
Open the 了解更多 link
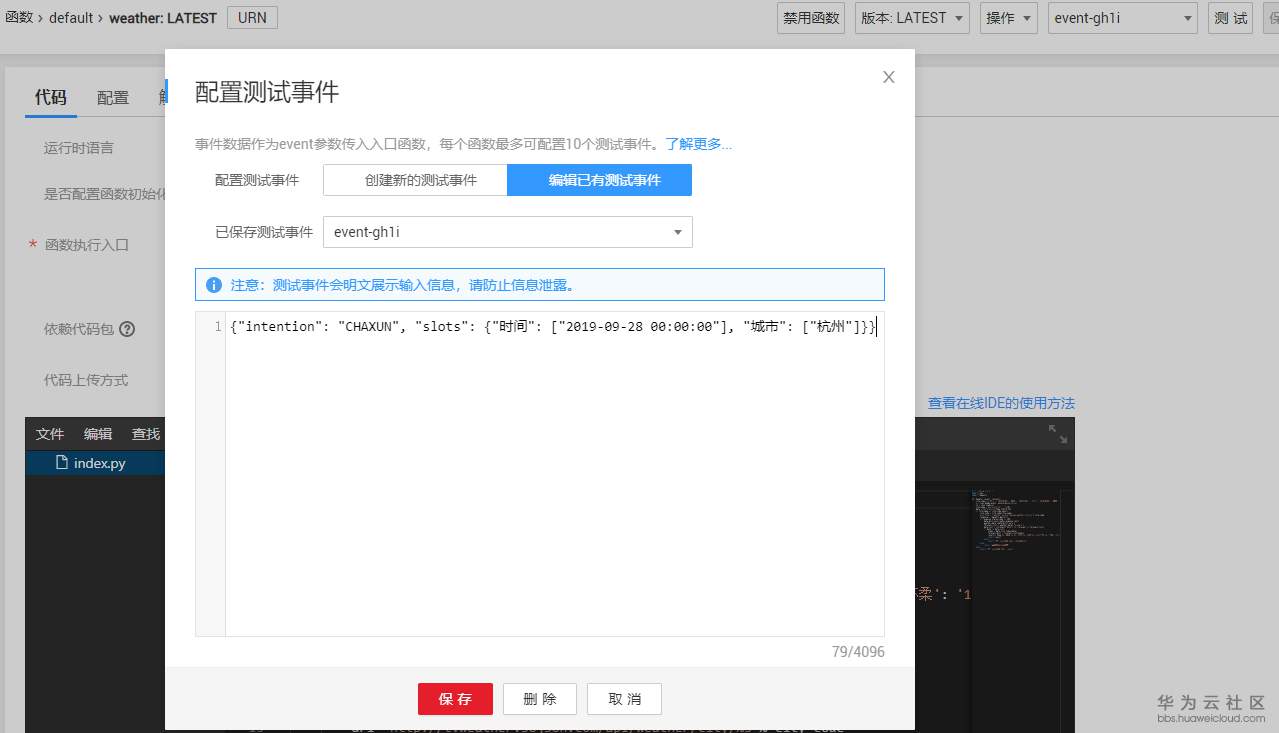click(697, 143)
